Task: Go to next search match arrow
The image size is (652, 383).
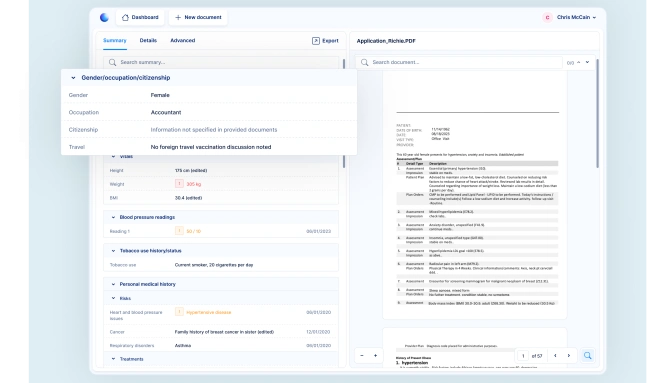Action: (588, 62)
